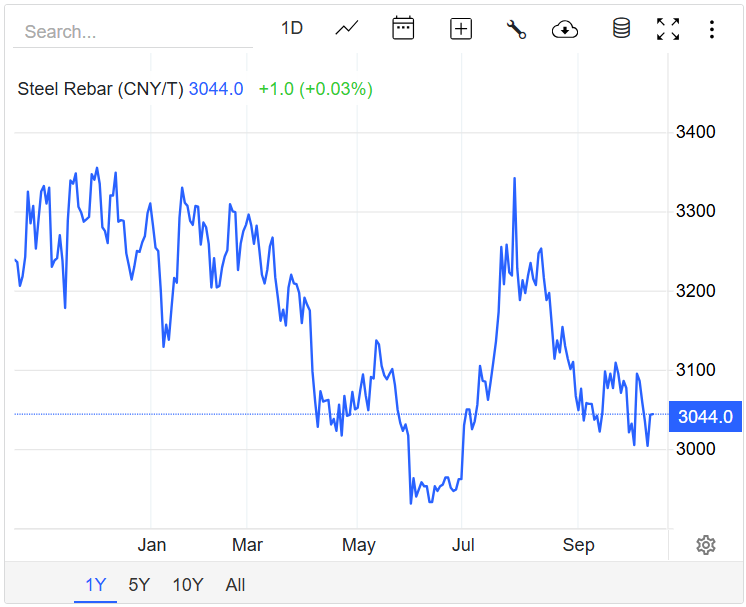Switch to the 5Y time range

[x=139, y=585]
